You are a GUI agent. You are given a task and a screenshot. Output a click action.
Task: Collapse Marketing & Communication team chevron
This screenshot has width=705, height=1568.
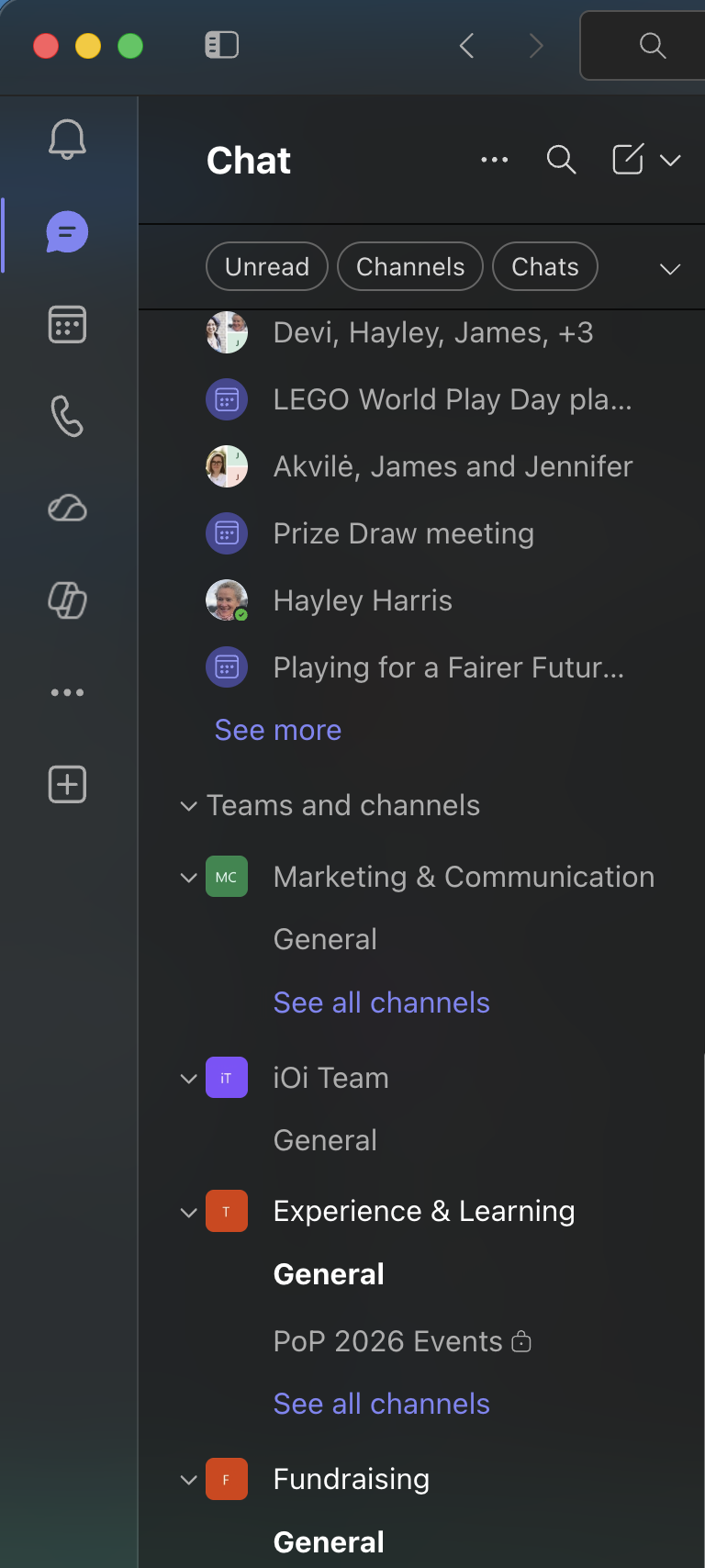pyautogui.click(x=188, y=878)
